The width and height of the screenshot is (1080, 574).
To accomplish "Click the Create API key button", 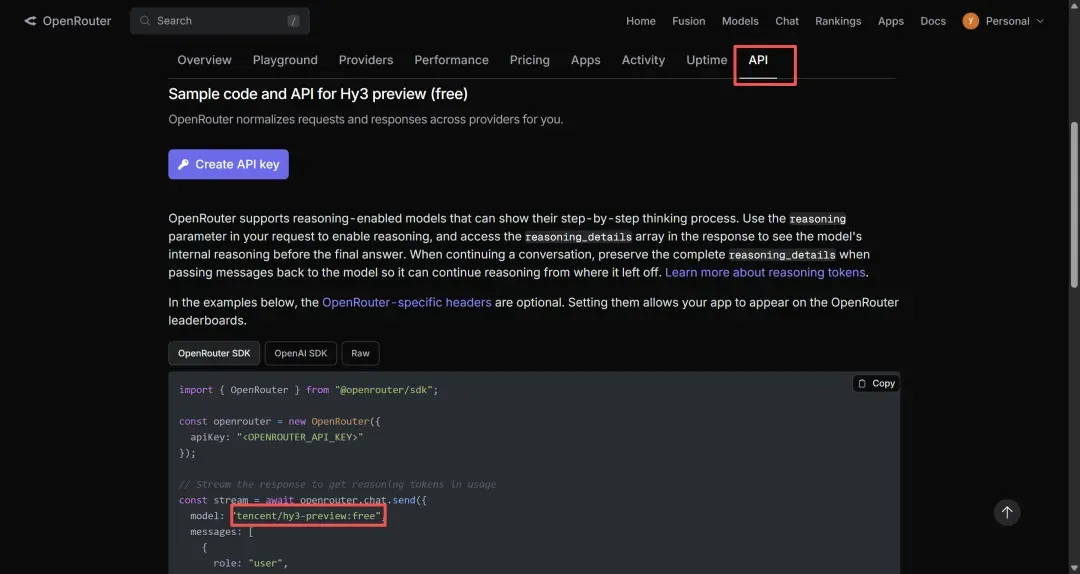I will [228, 164].
